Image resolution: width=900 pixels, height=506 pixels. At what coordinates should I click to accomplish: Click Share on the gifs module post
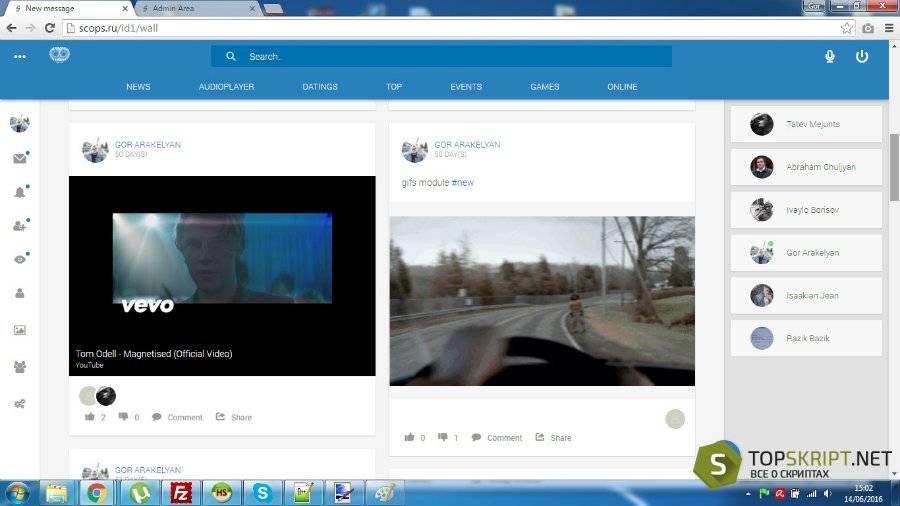pyautogui.click(x=553, y=438)
